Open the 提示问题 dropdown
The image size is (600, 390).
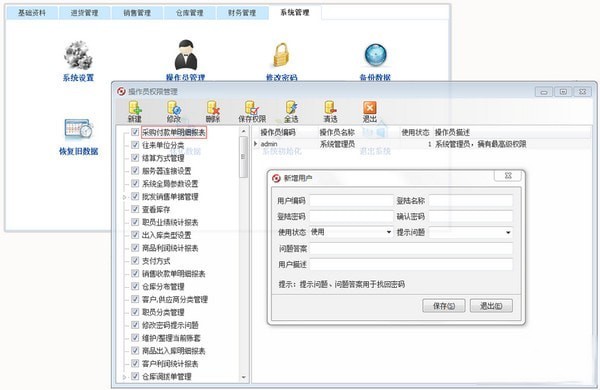pyautogui.click(x=508, y=232)
